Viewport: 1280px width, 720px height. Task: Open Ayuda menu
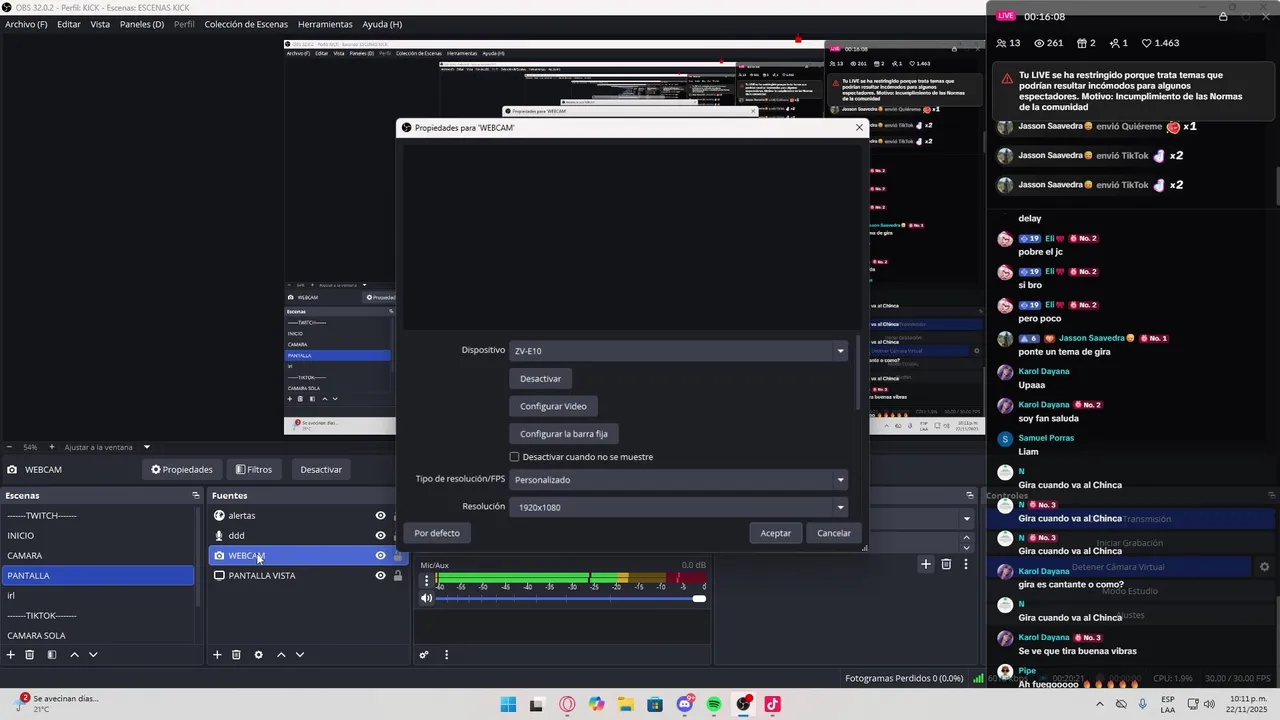click(382, 24)
